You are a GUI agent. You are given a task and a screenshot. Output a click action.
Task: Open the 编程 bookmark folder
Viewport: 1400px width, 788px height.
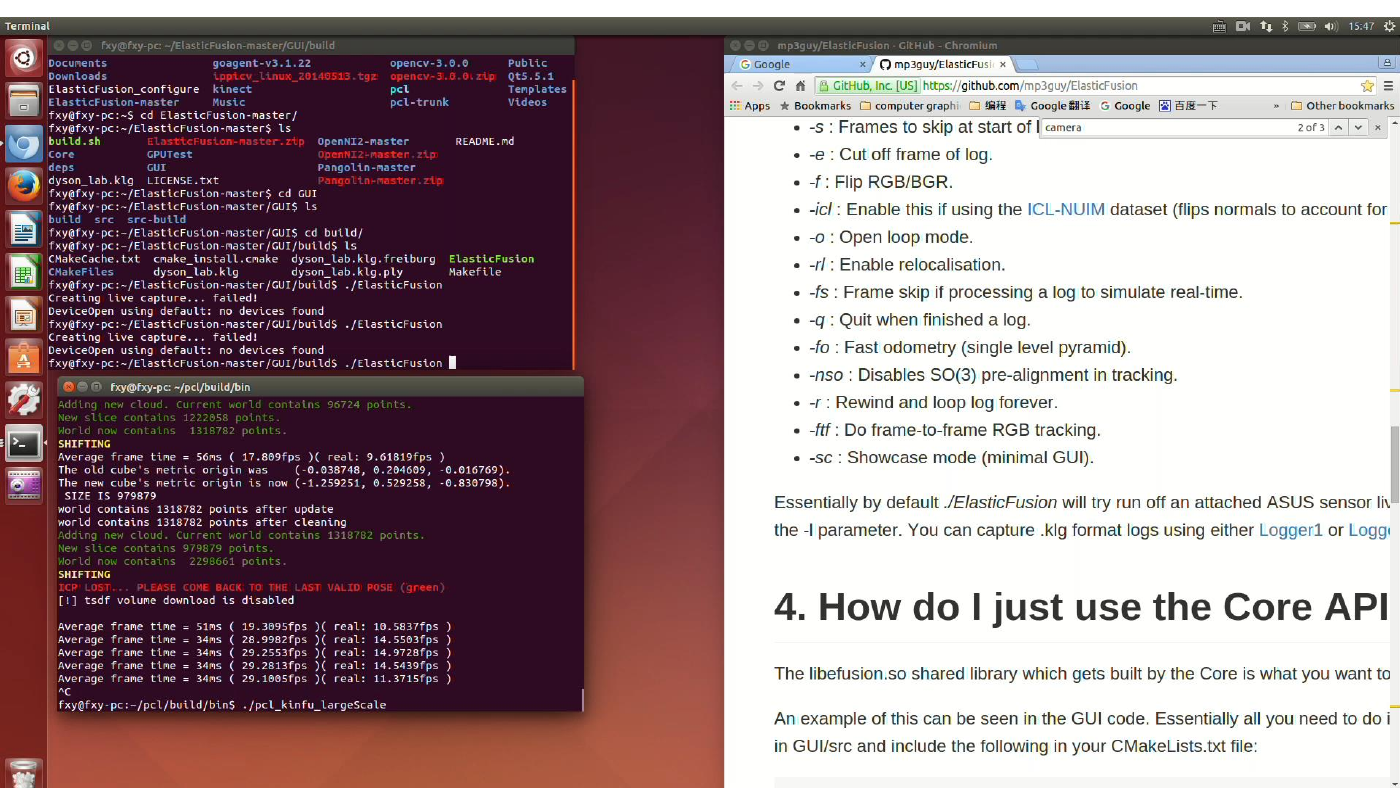[x=987, y=106]
